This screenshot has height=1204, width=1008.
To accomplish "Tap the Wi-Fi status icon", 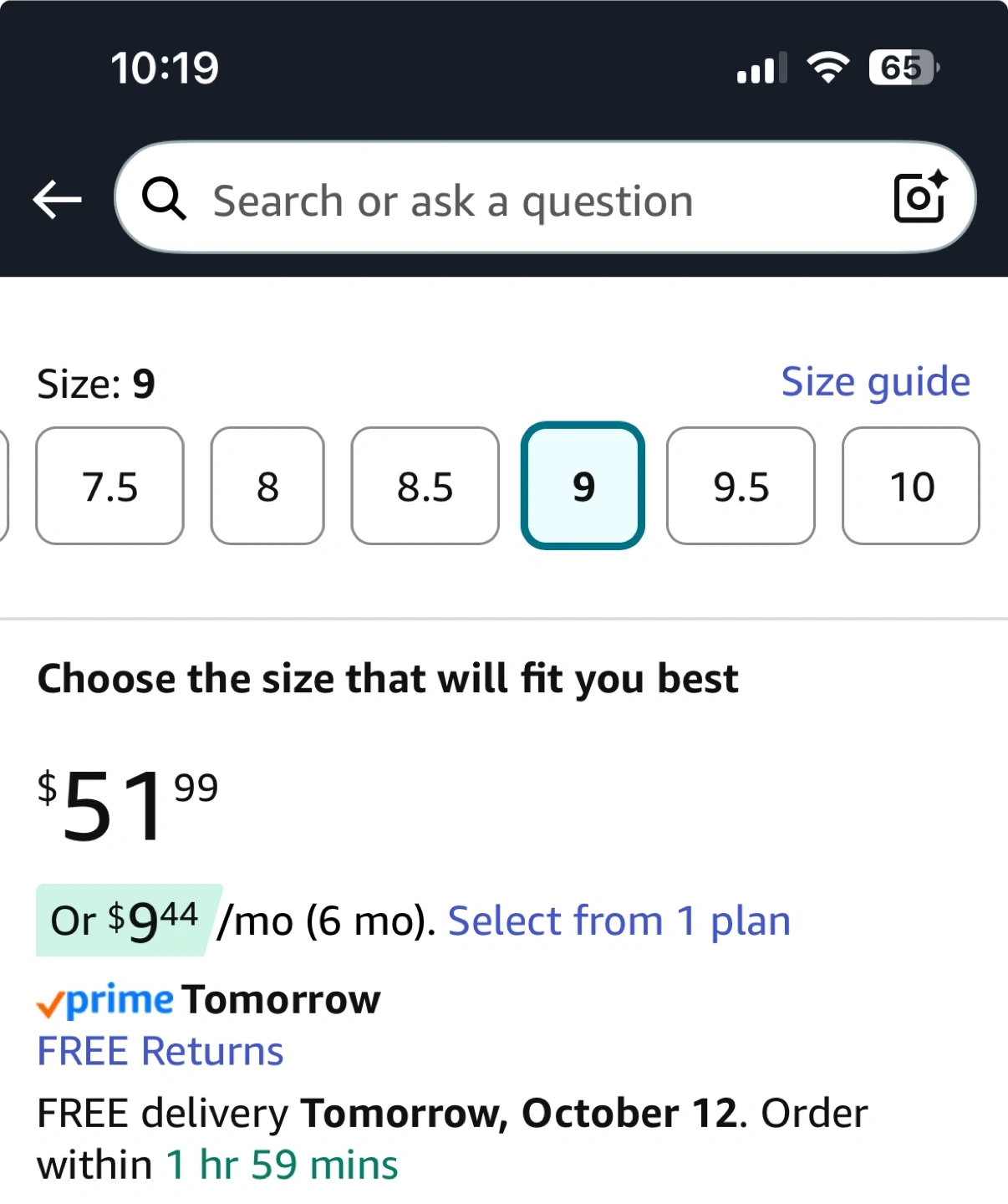I will pos(827,68).
